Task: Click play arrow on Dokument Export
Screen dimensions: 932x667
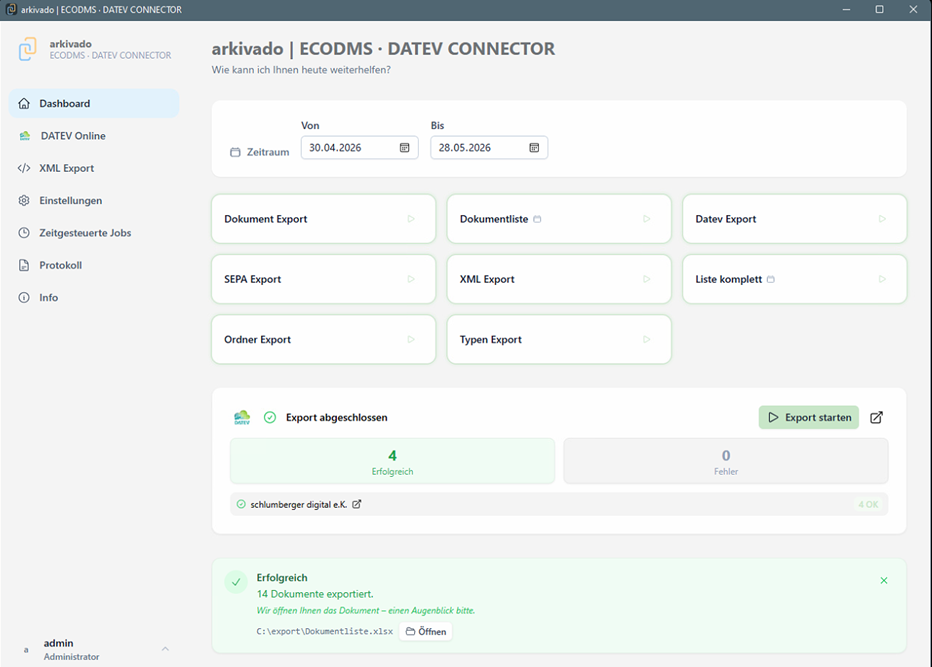Action: [411, 219]
